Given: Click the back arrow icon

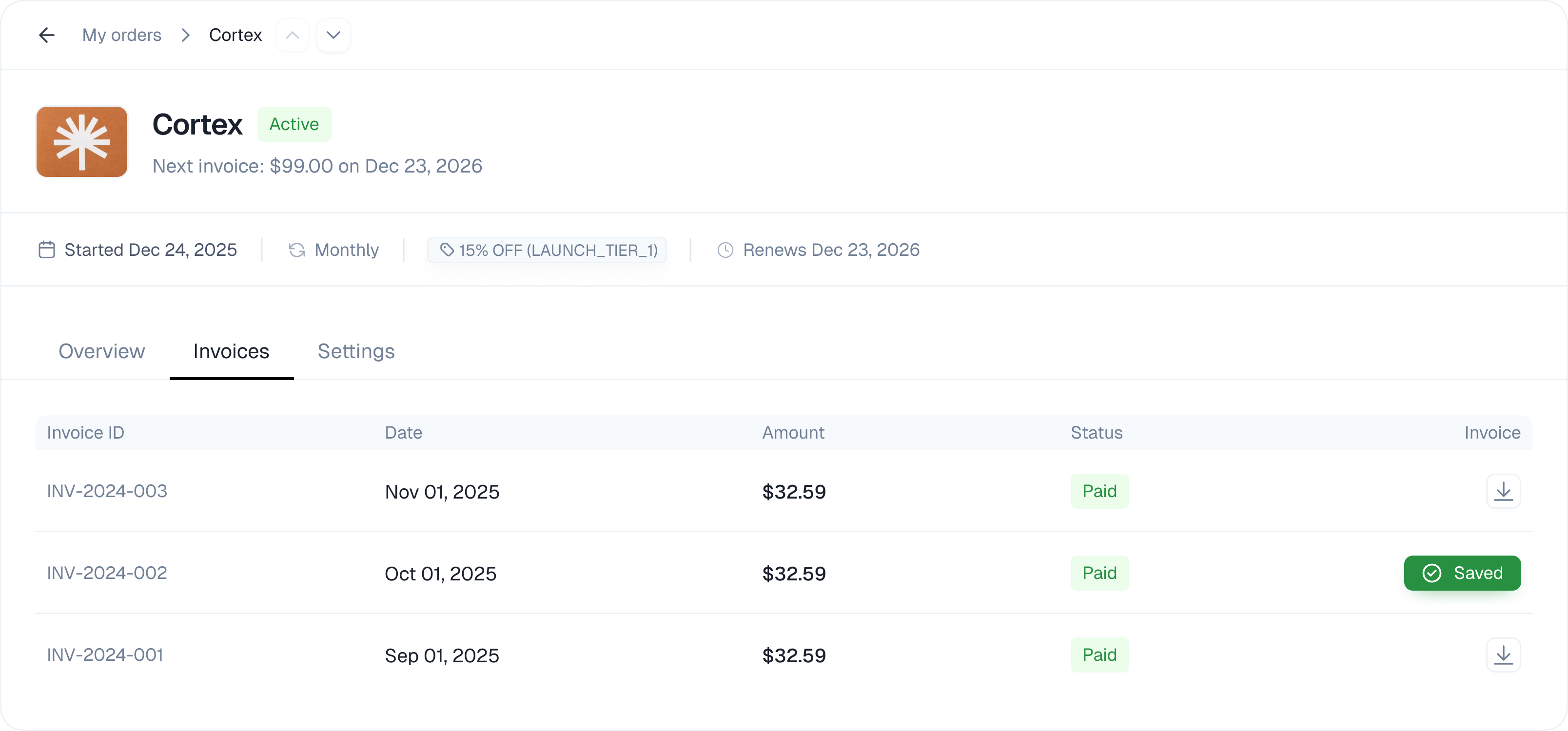Looking at the screenshot, I should pos(47,35).
